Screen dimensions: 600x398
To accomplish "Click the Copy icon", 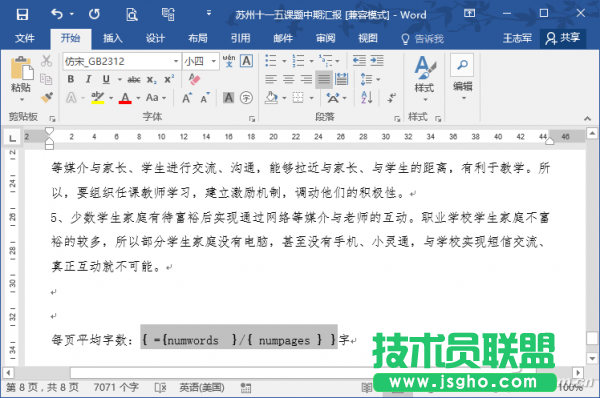I will pyautogui.click(x=46, y=79).
